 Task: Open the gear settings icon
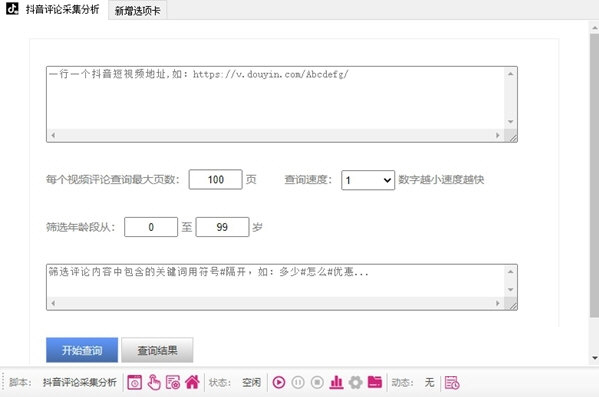355,382
